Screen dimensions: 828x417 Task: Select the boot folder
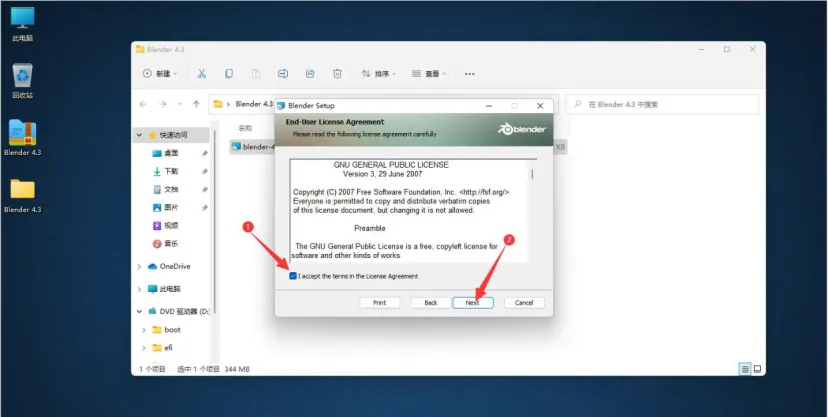pyautogui.click(x=166, y=330)
